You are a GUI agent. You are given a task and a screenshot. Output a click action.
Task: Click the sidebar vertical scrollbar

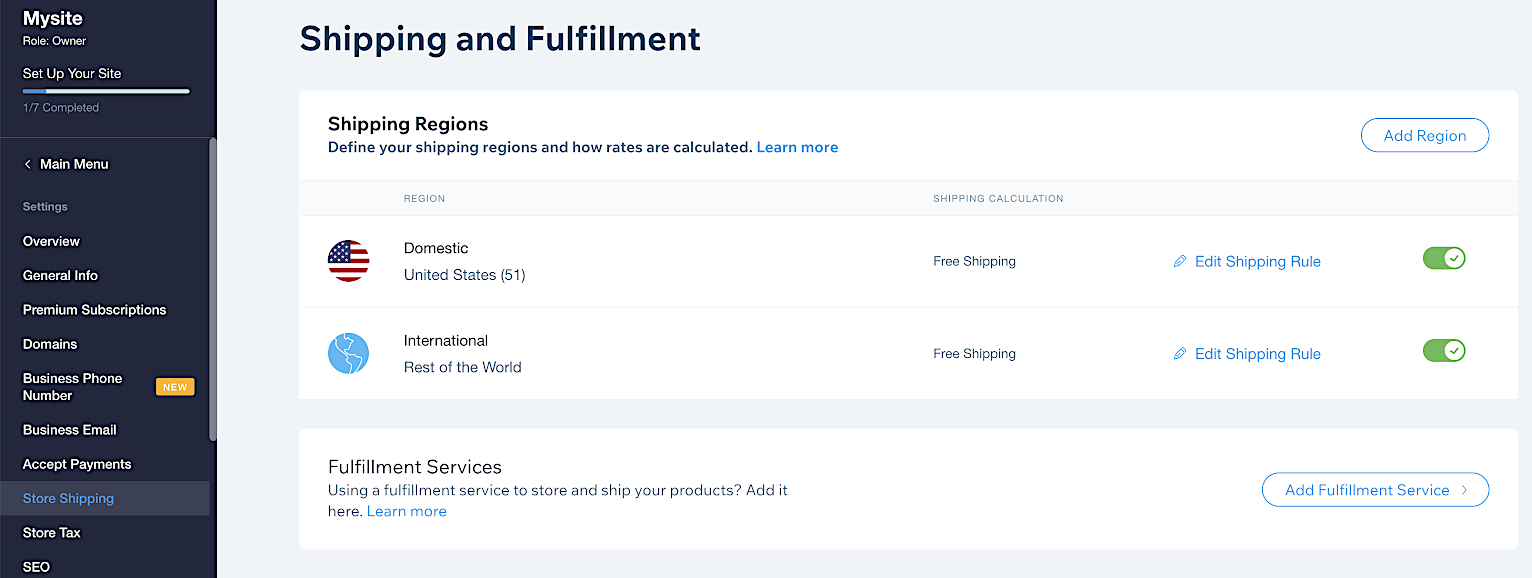point(212,290)
